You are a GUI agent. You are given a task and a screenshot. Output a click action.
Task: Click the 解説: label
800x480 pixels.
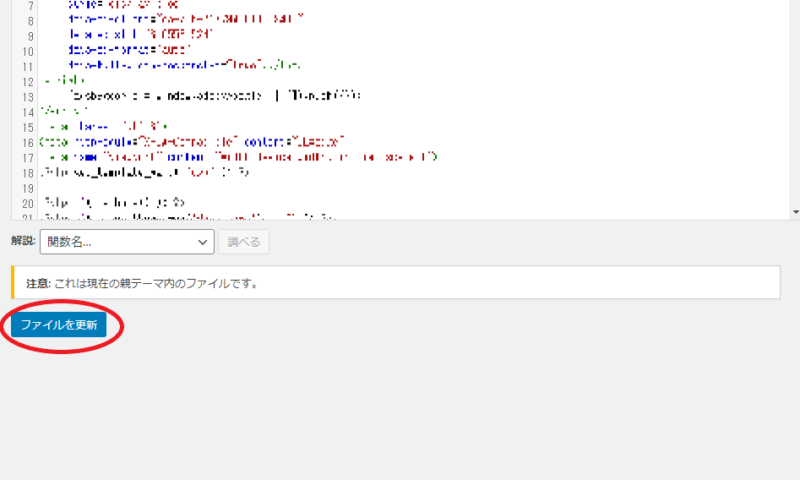(23, 241)
